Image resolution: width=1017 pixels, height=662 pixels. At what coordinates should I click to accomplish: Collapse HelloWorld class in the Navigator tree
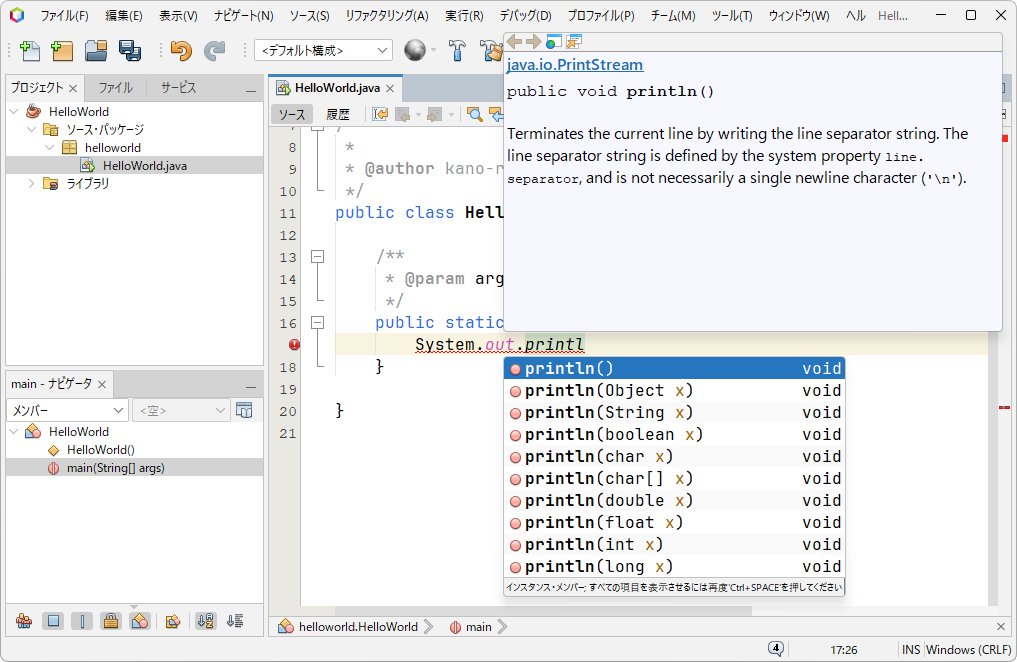(x=14, y=431)
